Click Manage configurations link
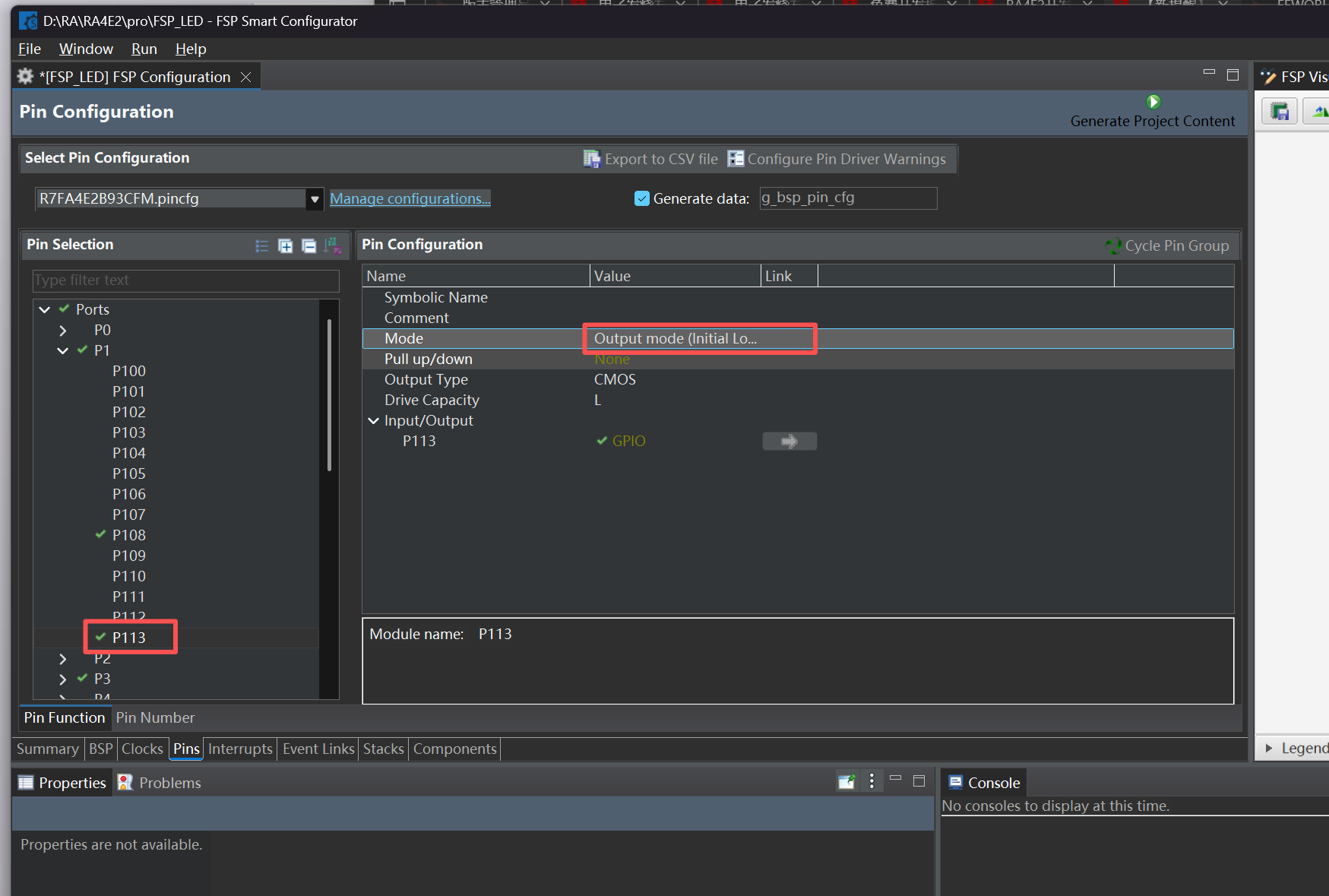 (410, 198)
